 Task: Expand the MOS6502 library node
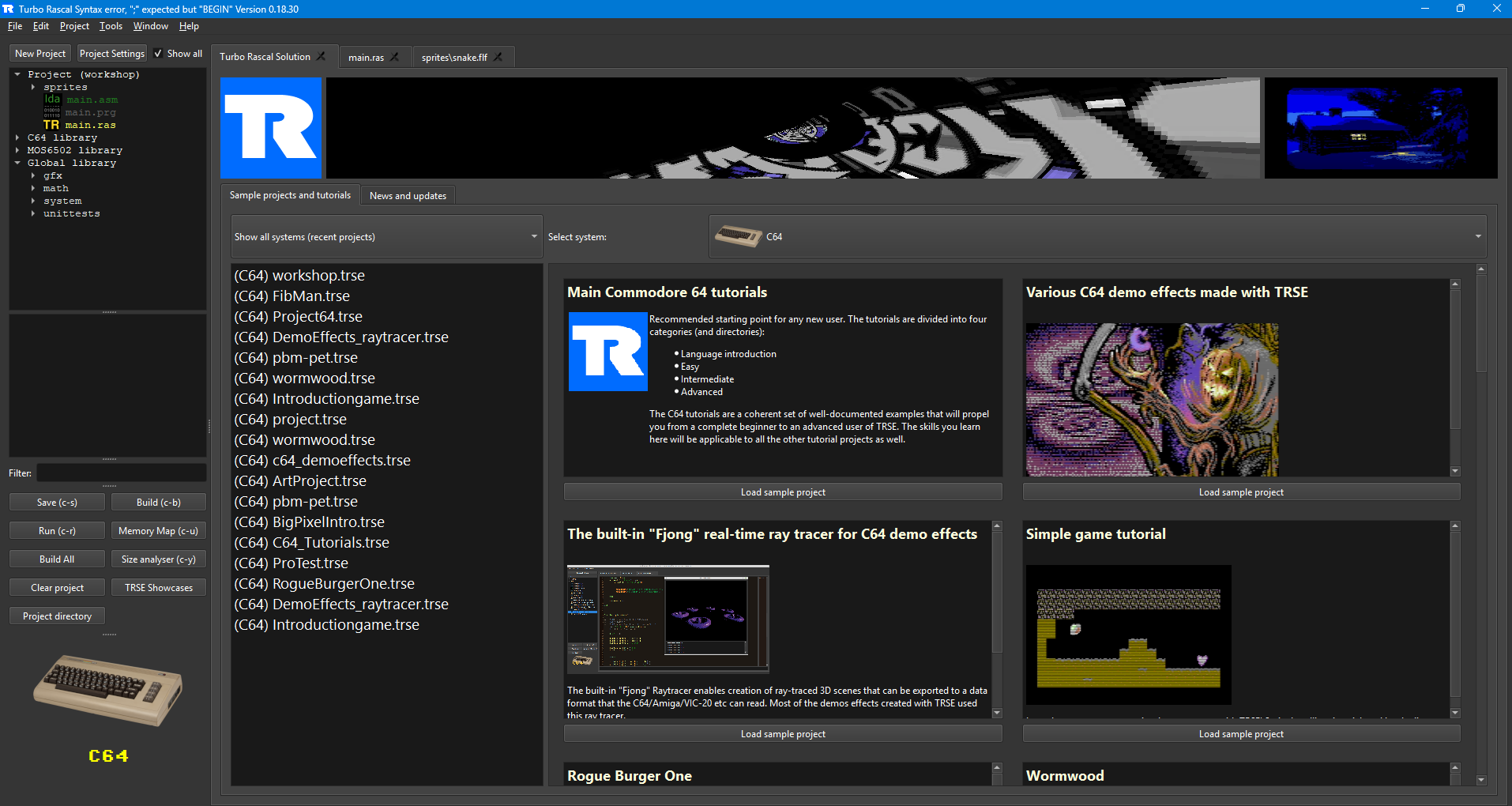coord(17,150)
